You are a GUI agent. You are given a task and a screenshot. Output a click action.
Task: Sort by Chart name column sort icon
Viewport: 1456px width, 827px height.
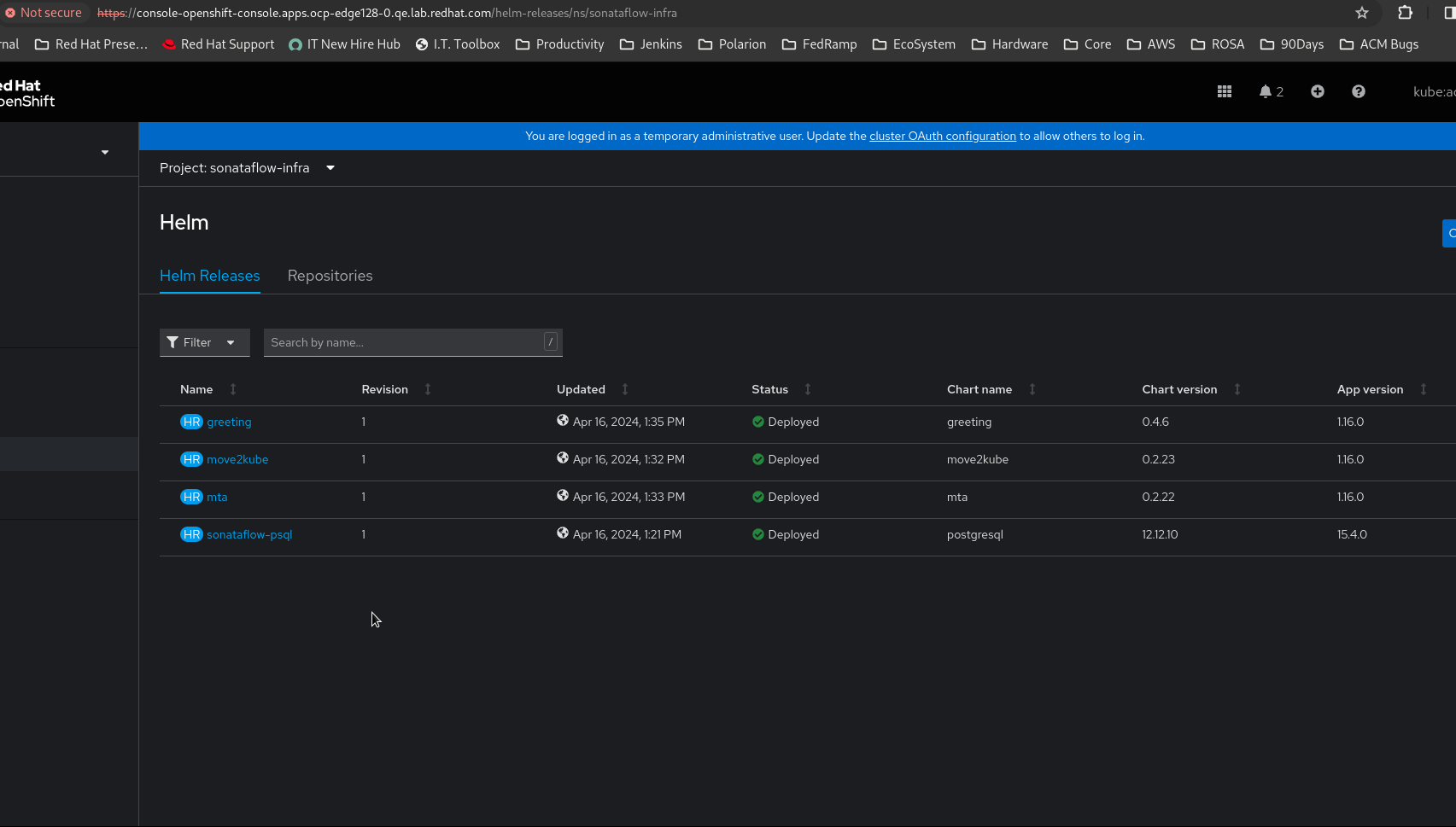1032,389
